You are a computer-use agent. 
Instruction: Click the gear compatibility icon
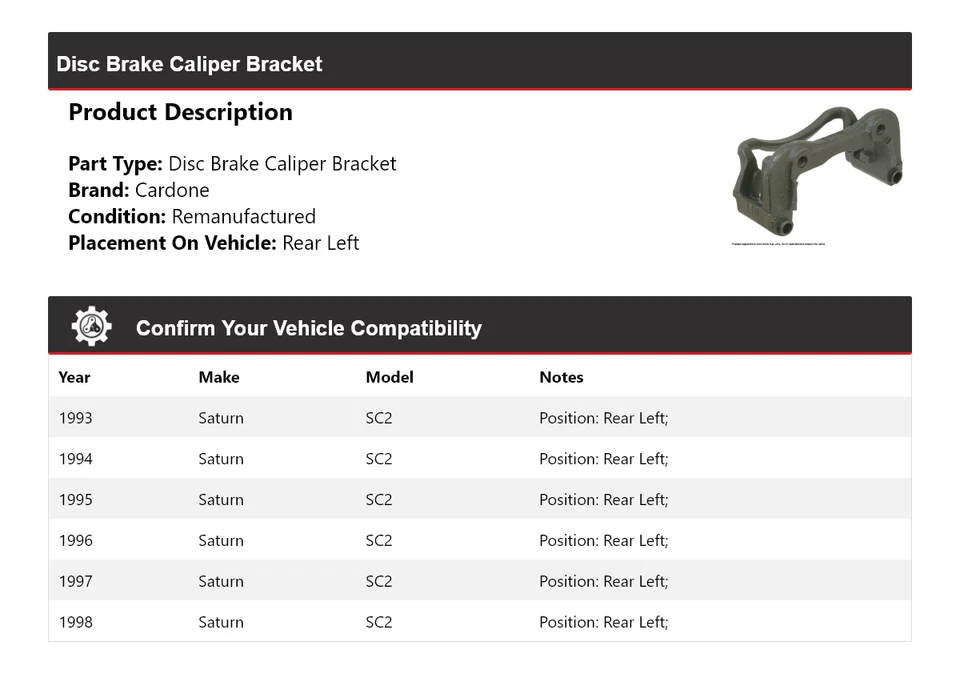point(91,327)
